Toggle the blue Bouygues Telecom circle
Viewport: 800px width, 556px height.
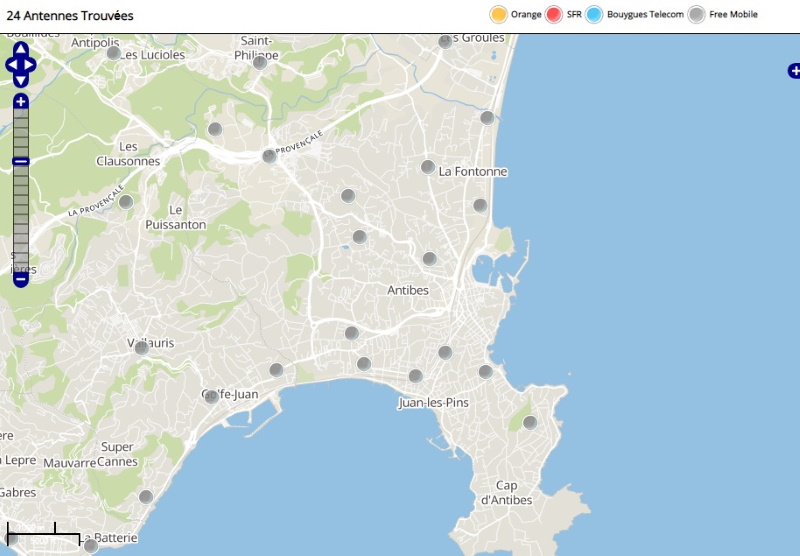(595, 14)
